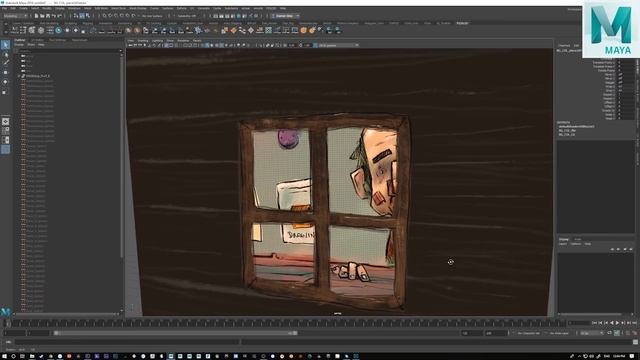Open animation preferences icon
Image resolution: width=640 pixels, height=360 pixels.
[x=635, y=333]
